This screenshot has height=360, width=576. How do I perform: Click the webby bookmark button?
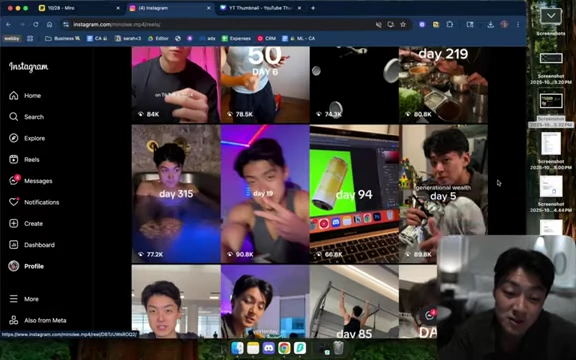click(x=12, y=38)
